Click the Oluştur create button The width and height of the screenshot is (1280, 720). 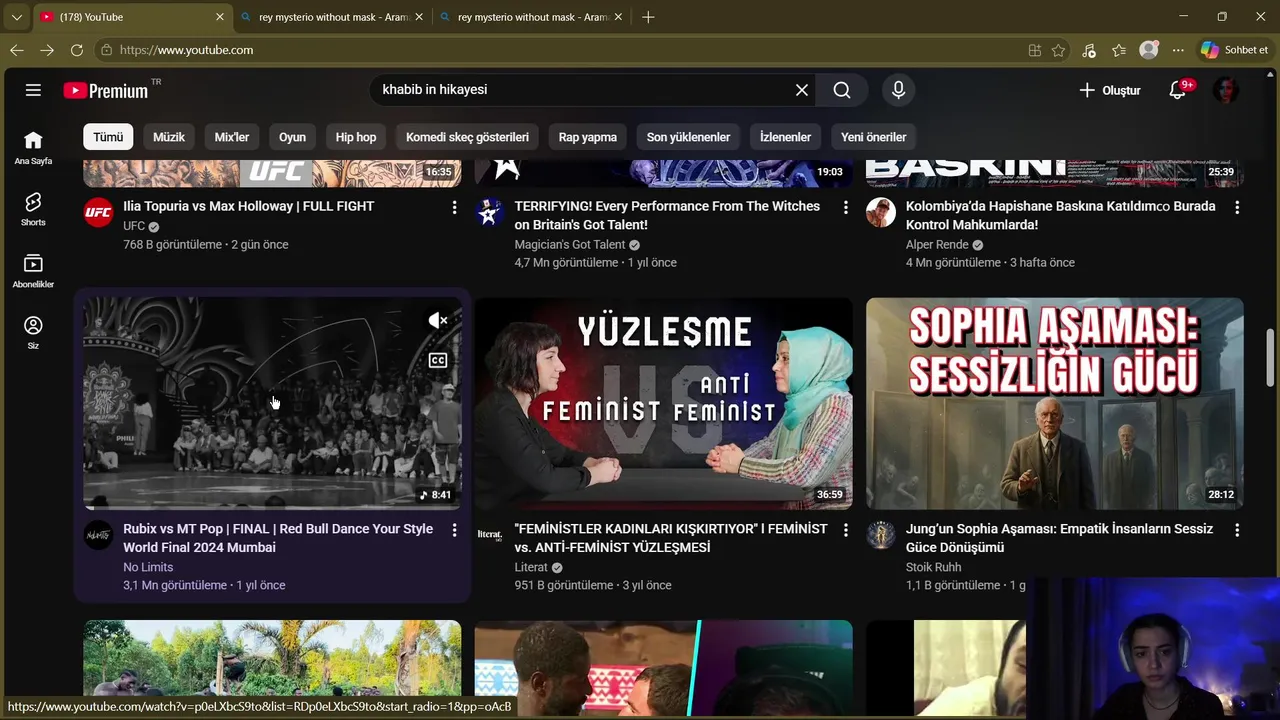[1109, 90]
